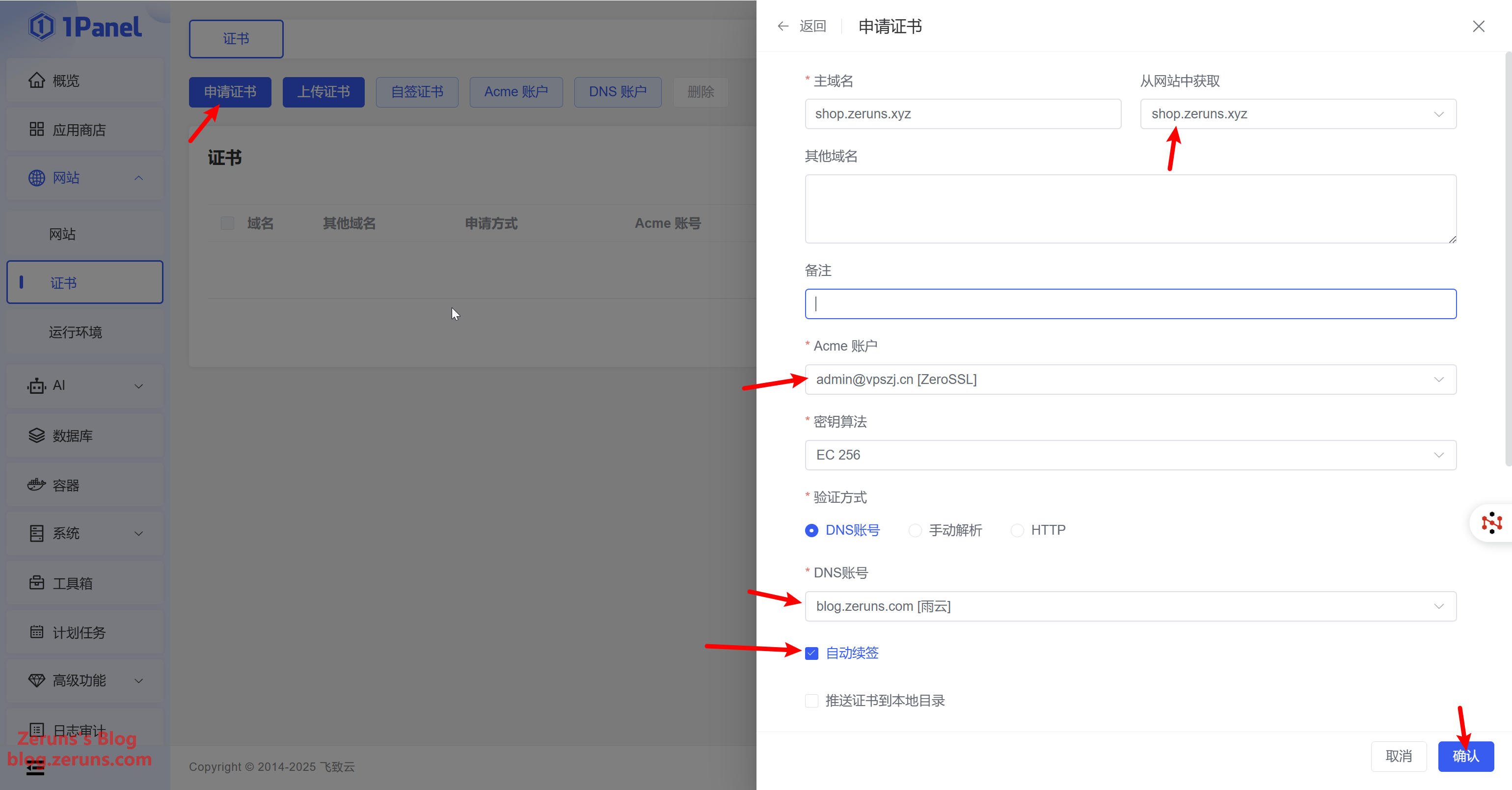Click the 返回 back arrow

click(x=783, y=26)
